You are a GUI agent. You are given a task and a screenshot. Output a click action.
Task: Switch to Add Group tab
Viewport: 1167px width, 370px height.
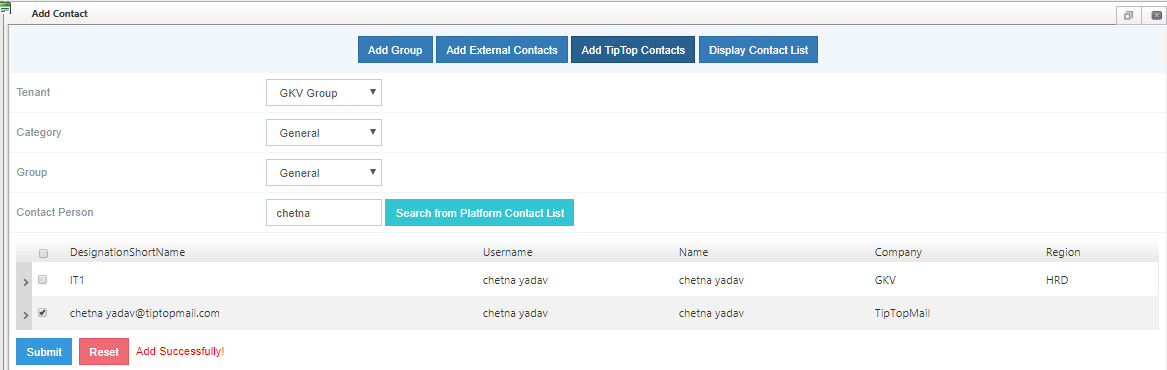[395, 50]
